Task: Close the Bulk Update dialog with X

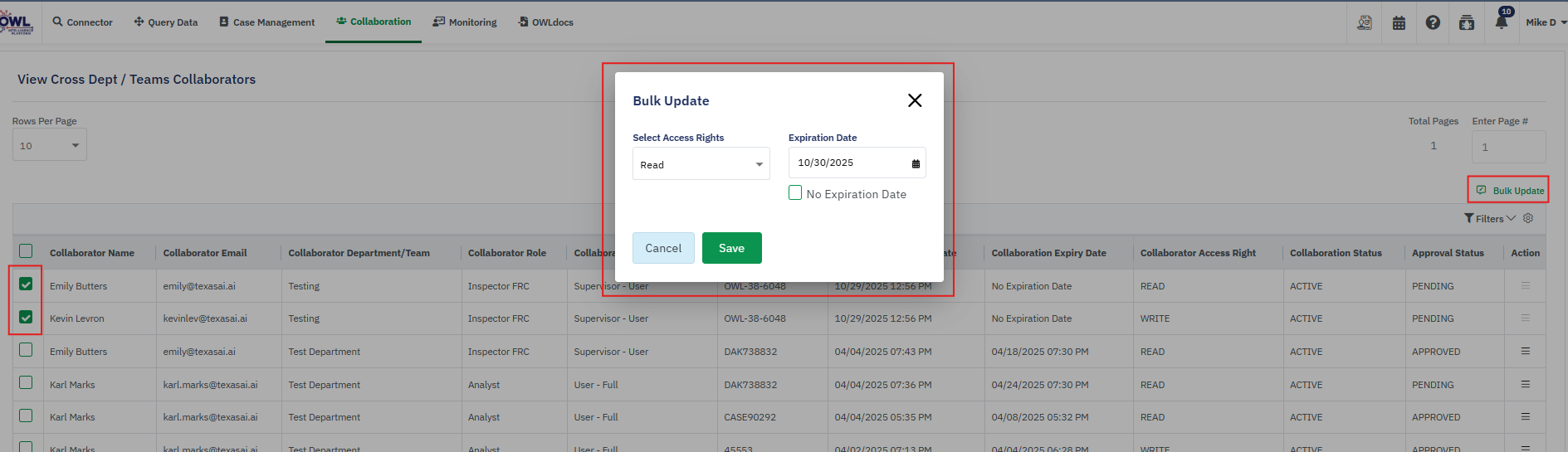Action: click(915, 100)
